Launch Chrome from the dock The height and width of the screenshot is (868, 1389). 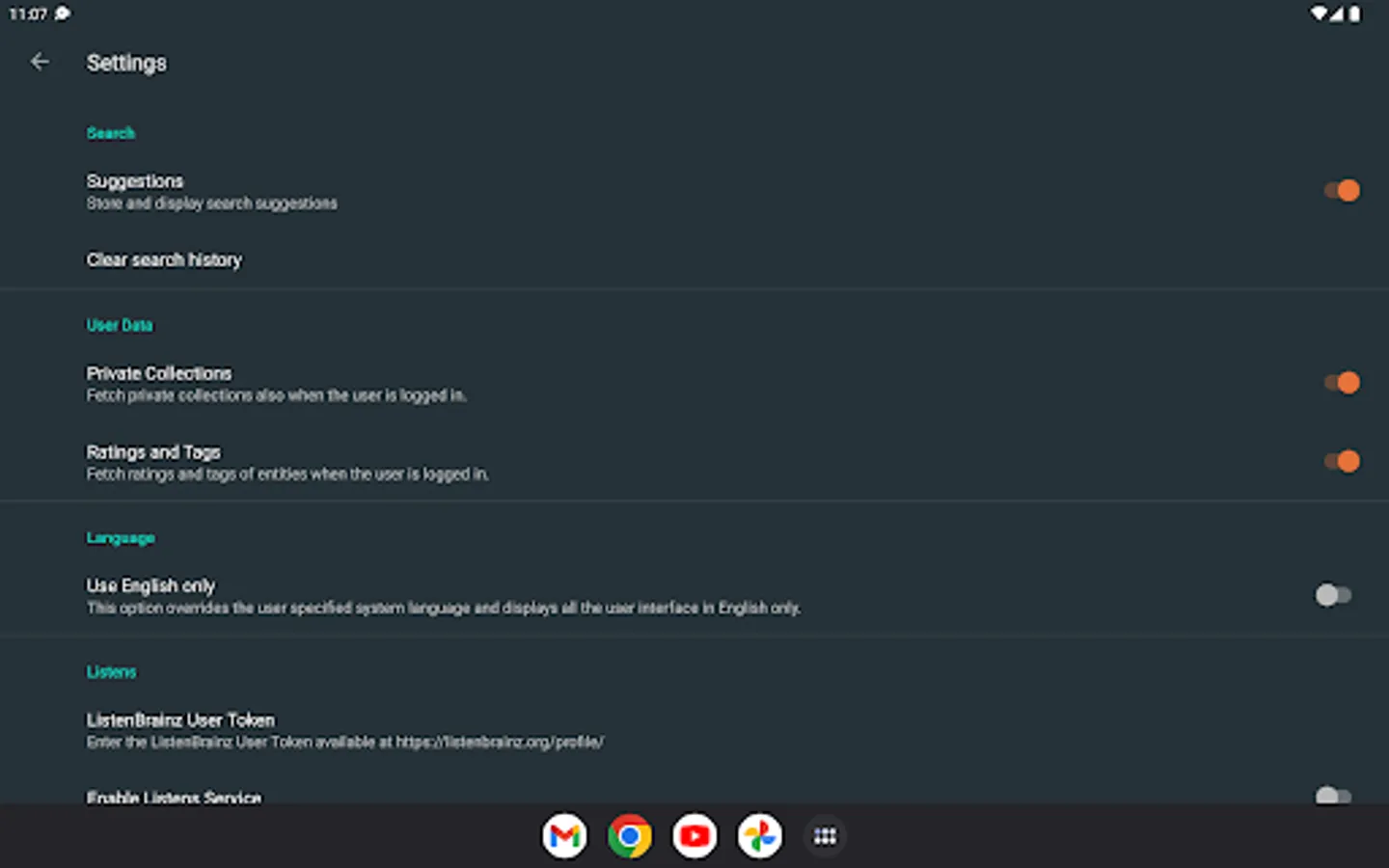[x=629, y=836]
